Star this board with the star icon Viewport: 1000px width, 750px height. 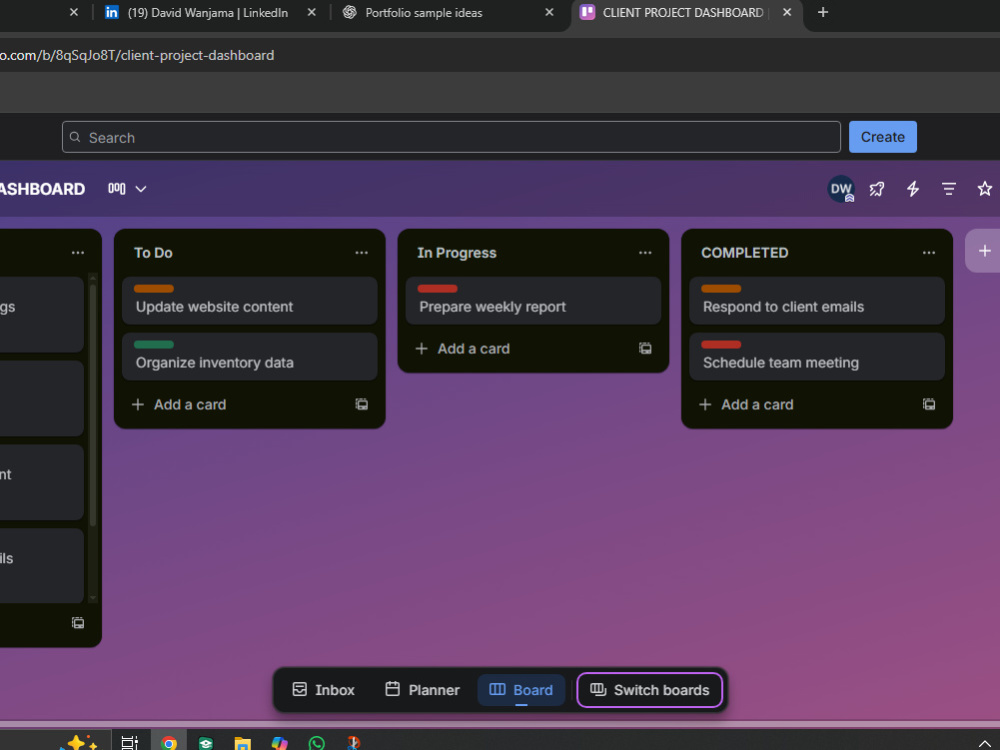click(x=985, y=189)
